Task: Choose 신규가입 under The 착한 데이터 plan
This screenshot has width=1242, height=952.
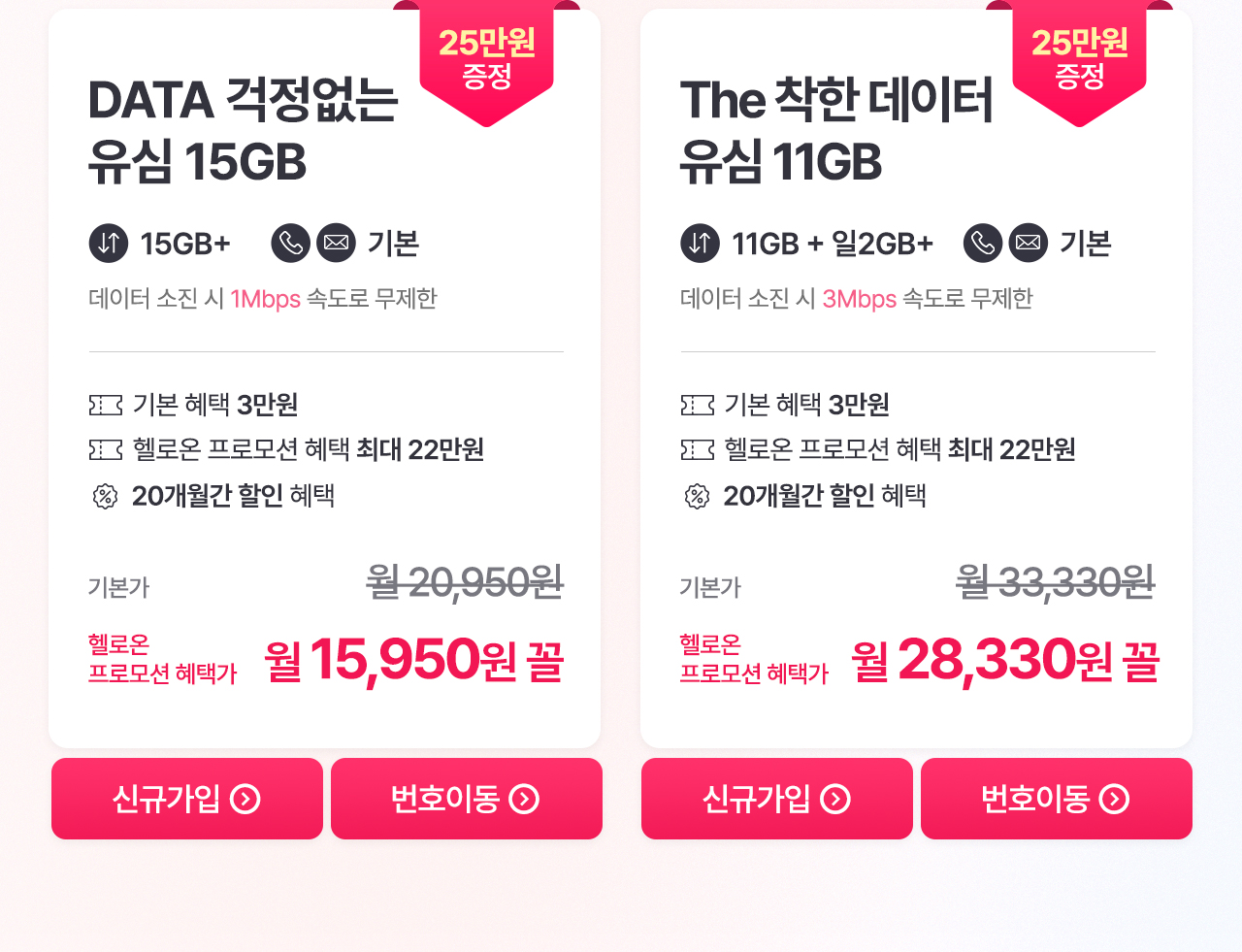Action: pos(777,799)
